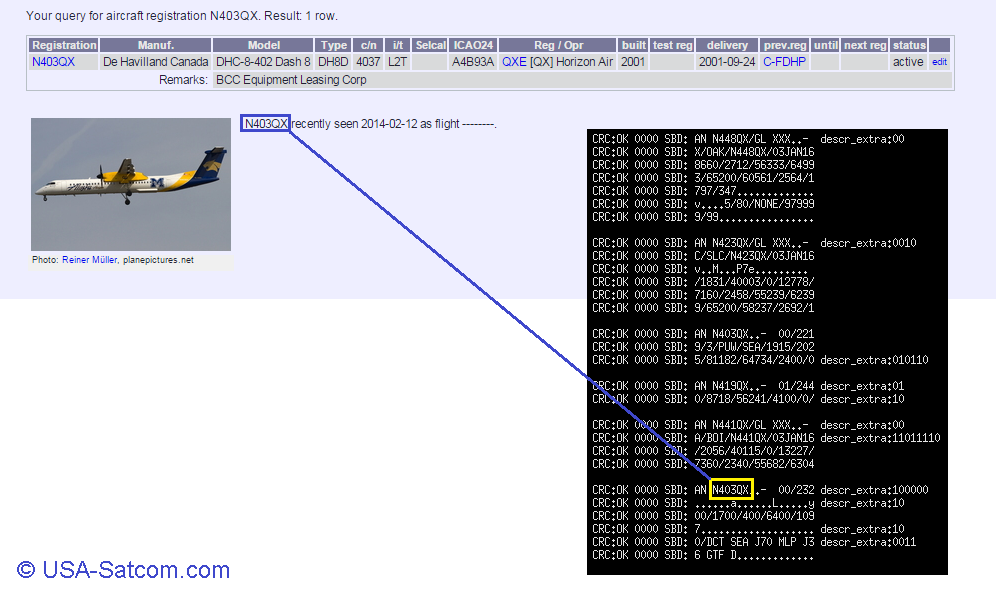Click the Selcal column header

click(430, 45)
